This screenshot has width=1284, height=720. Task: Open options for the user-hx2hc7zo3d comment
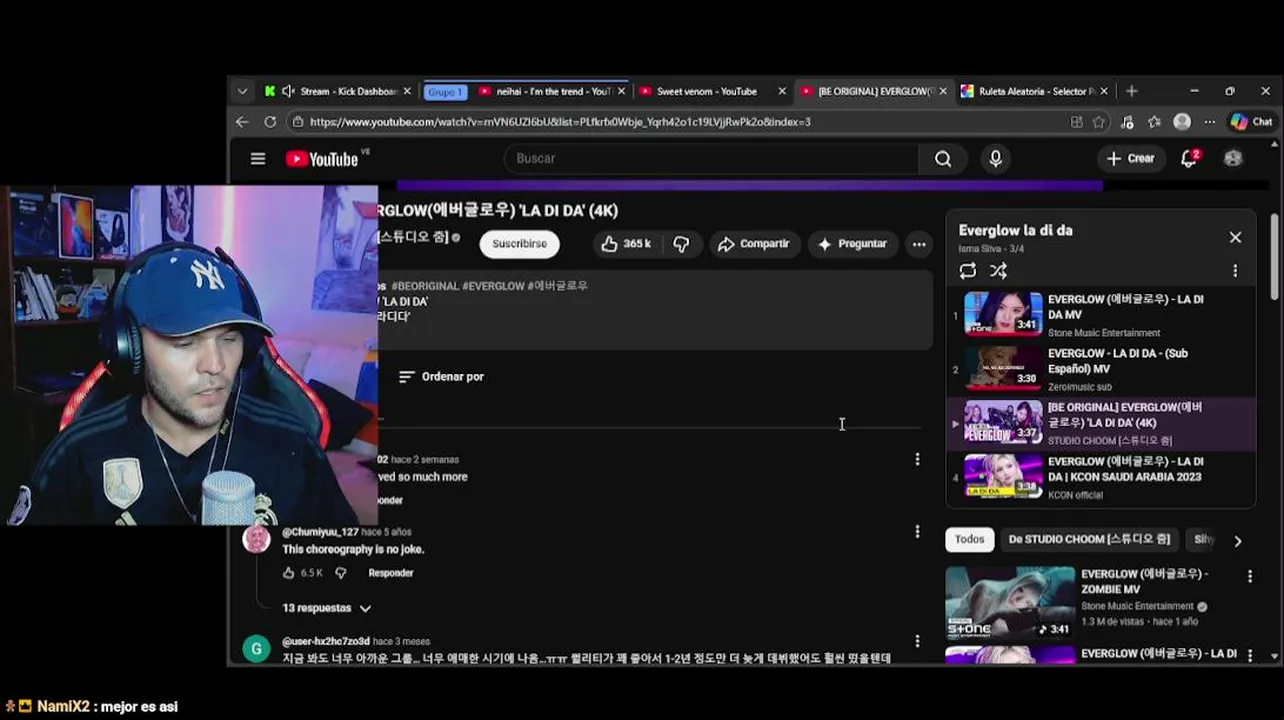917,641
